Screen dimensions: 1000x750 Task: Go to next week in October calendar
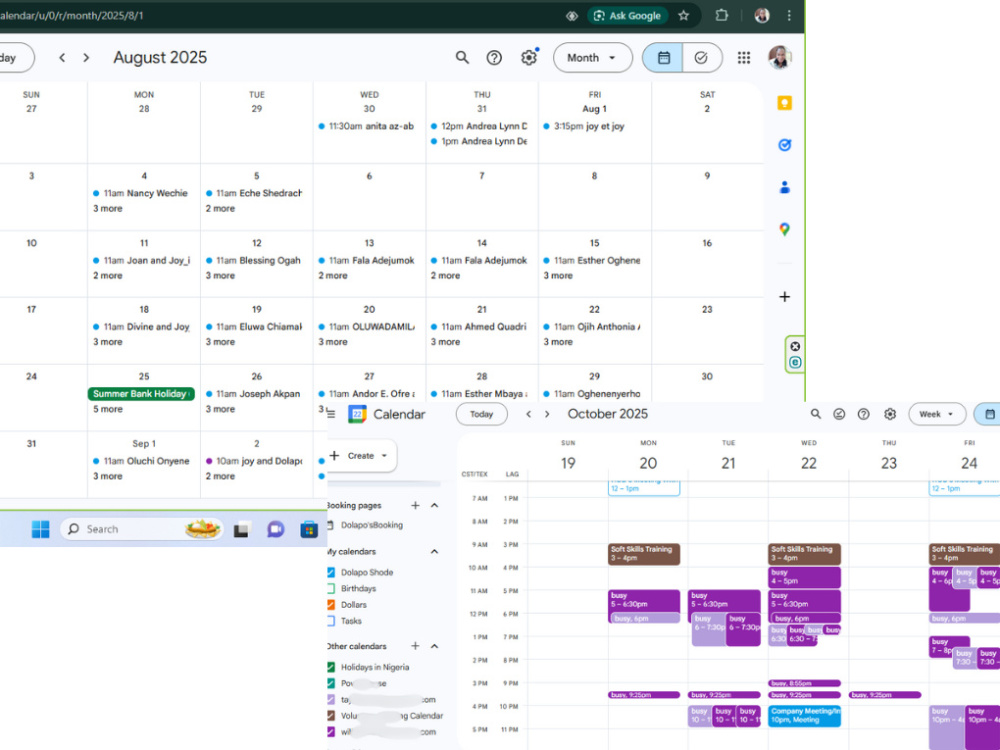(547, 414)
